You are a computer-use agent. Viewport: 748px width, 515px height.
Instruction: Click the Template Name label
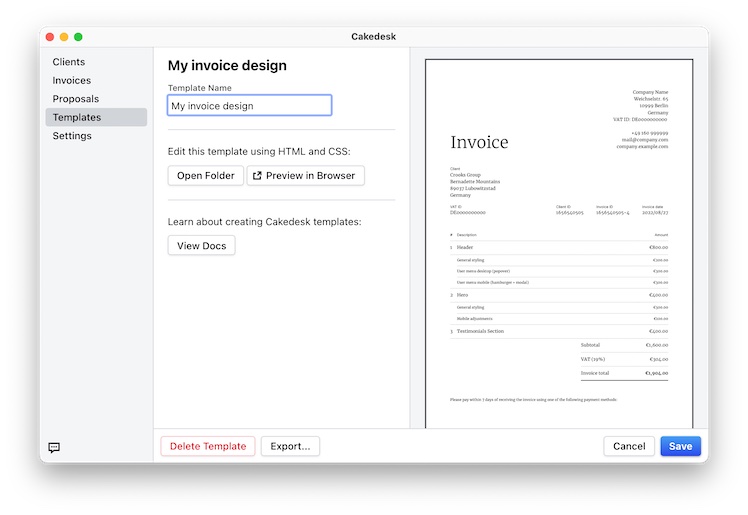tap(200, 88)
